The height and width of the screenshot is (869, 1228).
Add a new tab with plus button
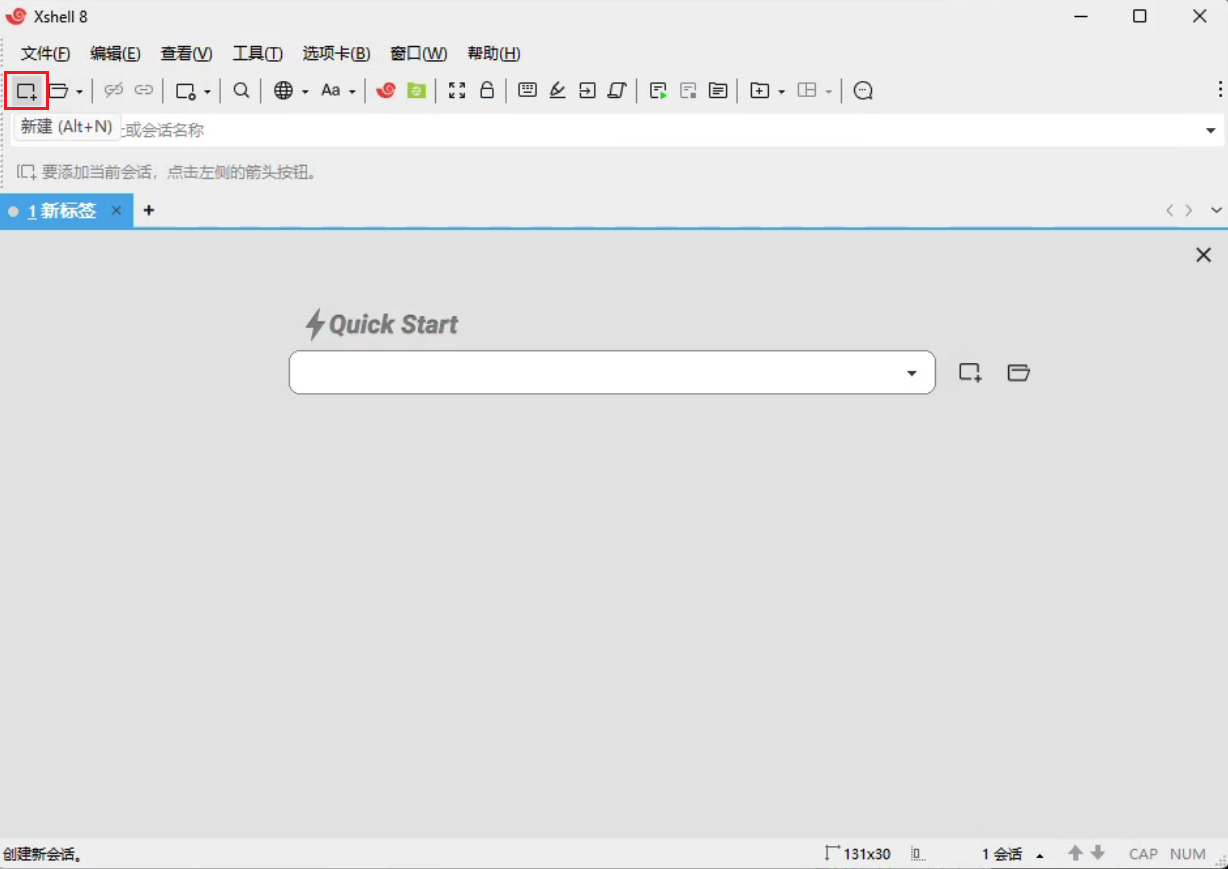pos(149,210)
